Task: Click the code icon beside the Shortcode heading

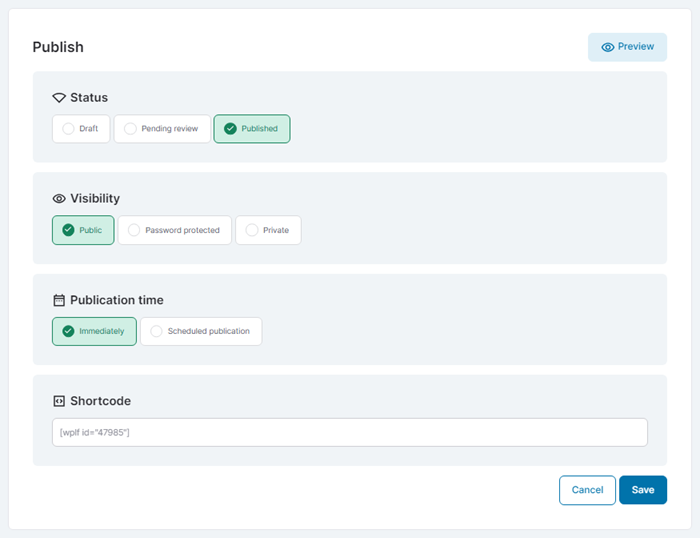Action: pos(59,401)
